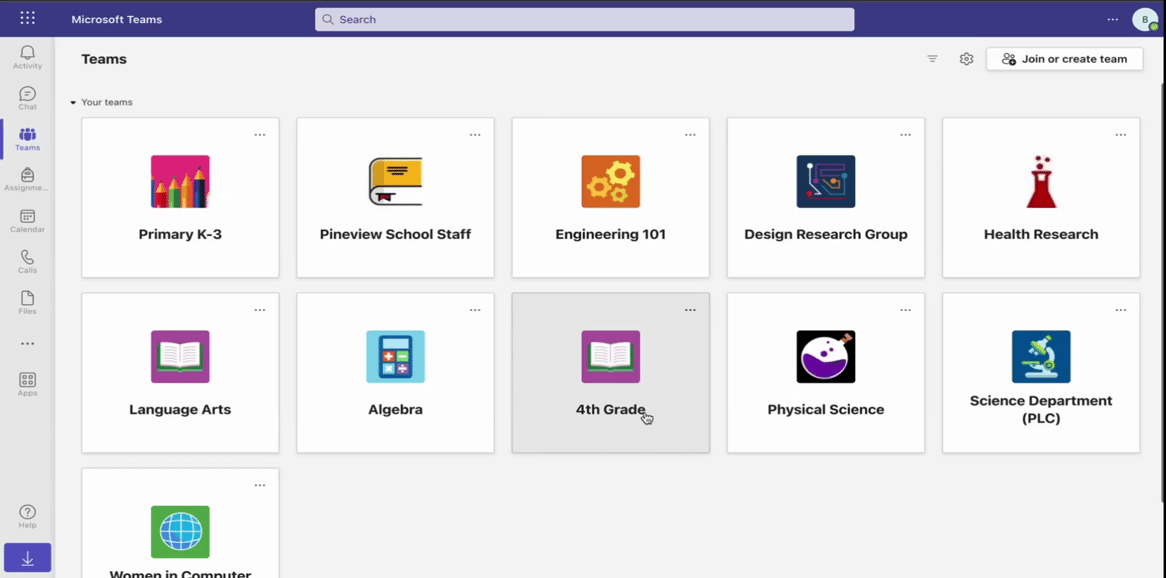
Task: Show more apps via sidebar ellipsis
Action: click(x=27, y=344)
